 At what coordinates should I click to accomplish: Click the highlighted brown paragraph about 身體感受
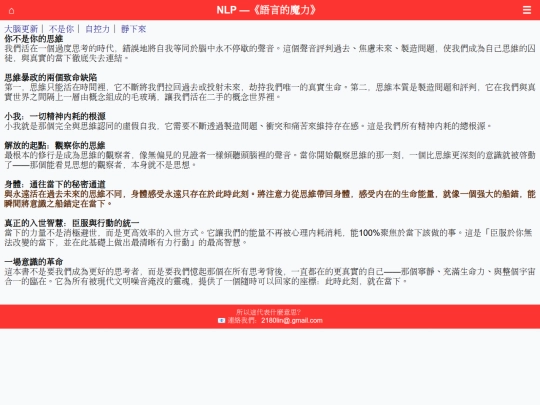(x=270, y=199)
